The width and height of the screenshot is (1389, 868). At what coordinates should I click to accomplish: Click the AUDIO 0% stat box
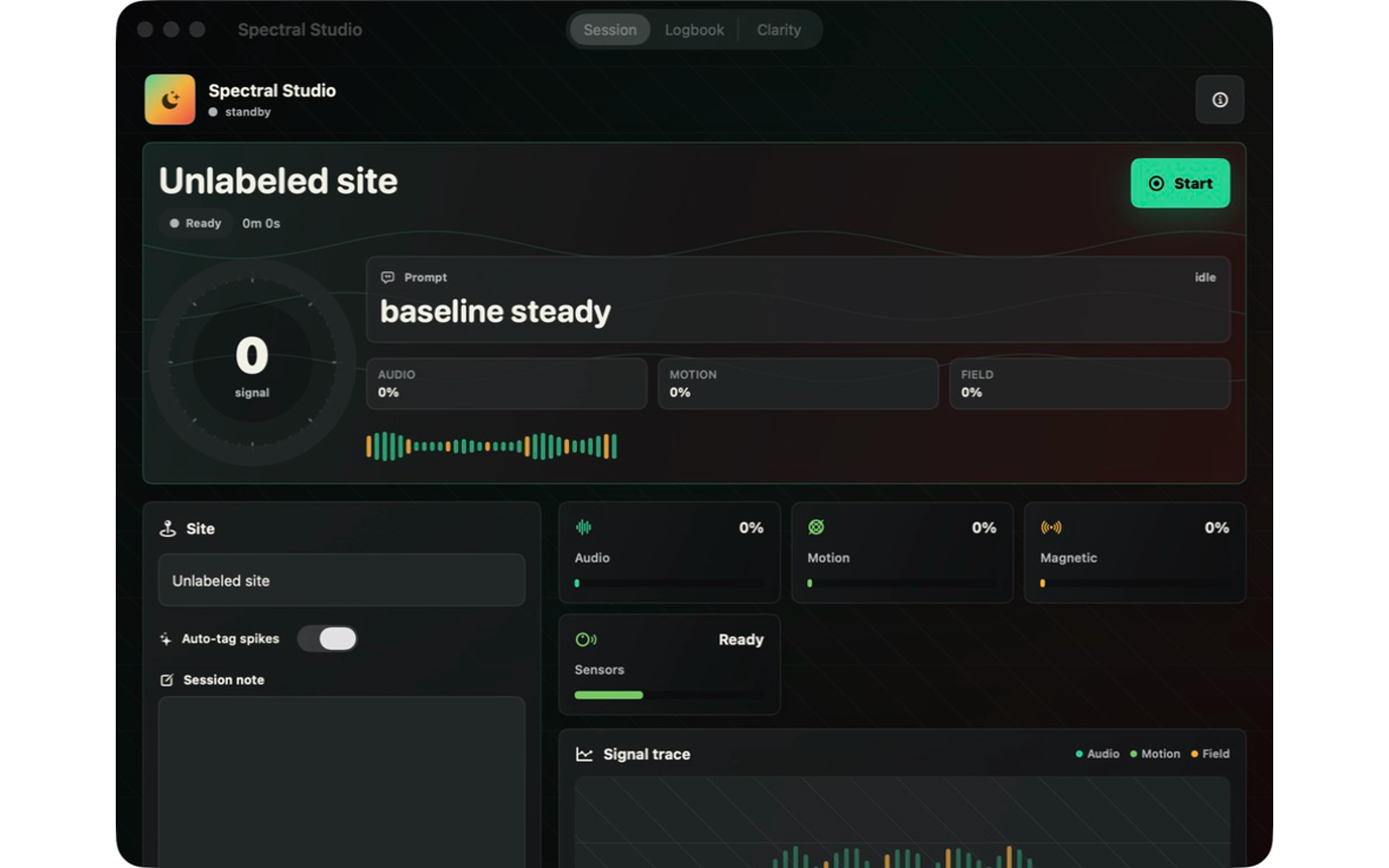(506, 384)
